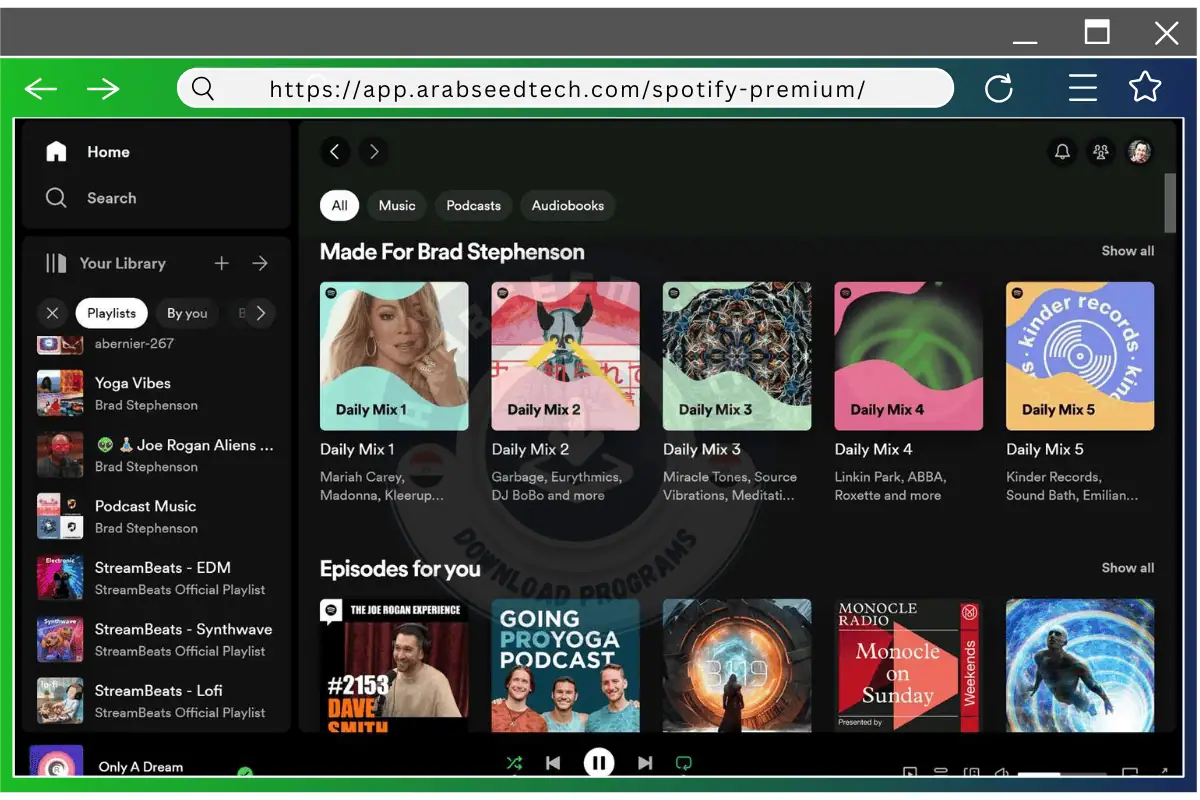Click Show all for Made For Brad Stephenson
The height and width of the screenshot is (800, 1200).
click(1127, 251)
